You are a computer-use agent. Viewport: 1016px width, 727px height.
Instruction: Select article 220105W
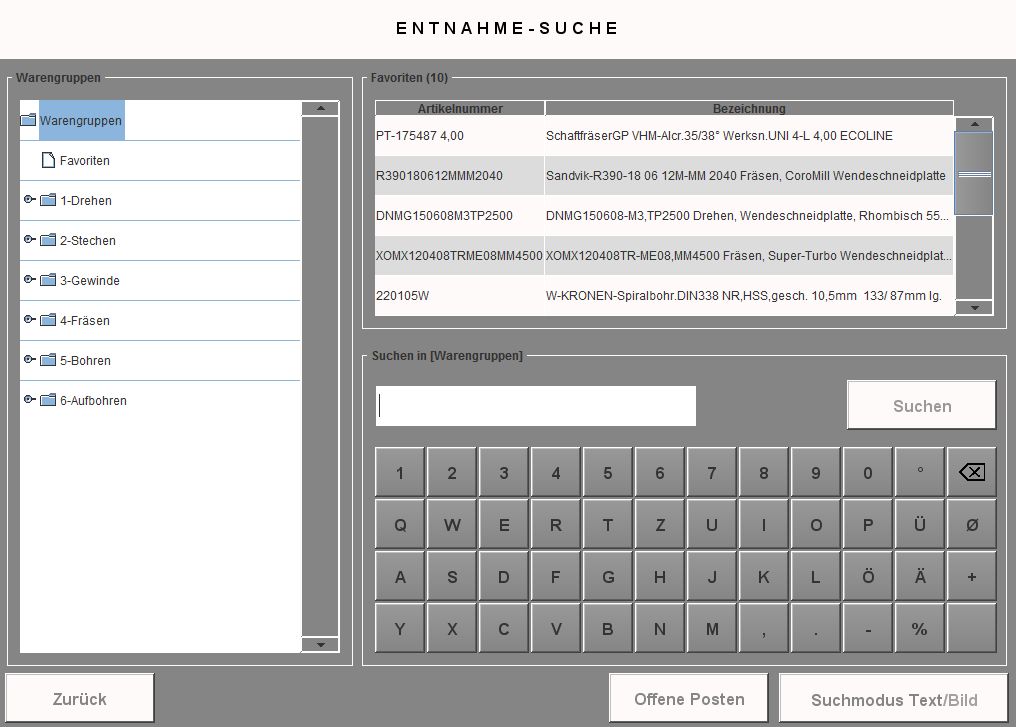pyautogui.click(x=459, y=295)
